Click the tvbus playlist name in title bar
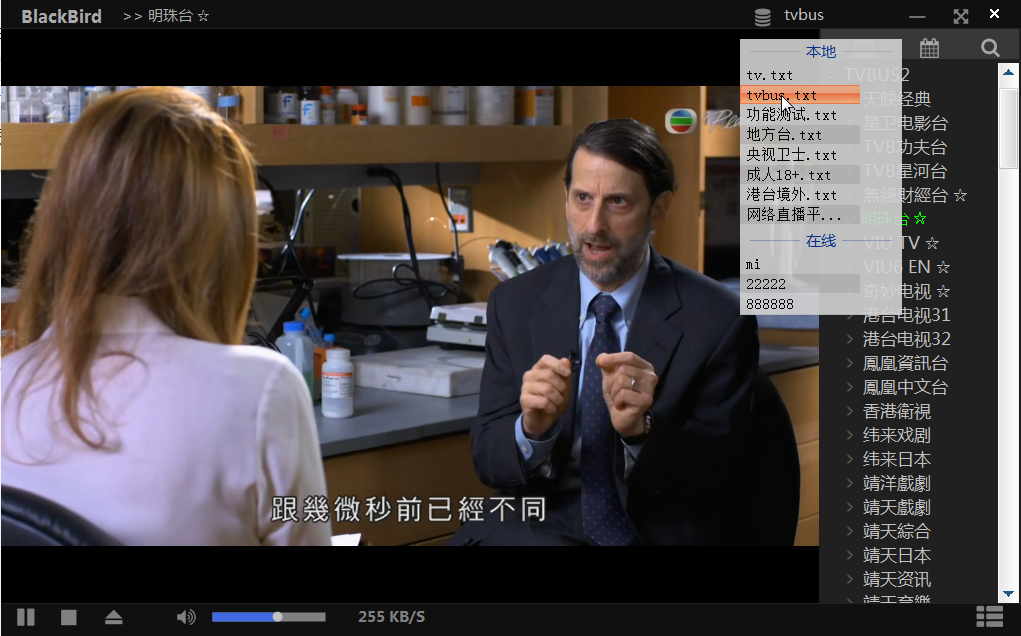Viewport: 1021px width, 636px height. [804, 15]
